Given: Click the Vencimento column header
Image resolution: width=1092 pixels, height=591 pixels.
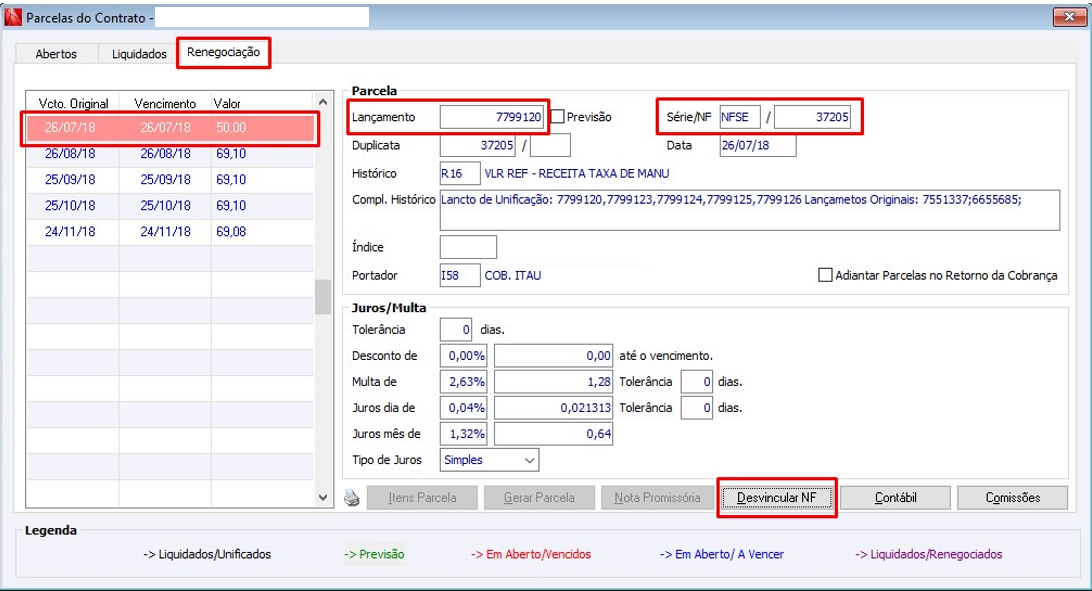Looking at the screenshot, I should [x=165, y=103].
